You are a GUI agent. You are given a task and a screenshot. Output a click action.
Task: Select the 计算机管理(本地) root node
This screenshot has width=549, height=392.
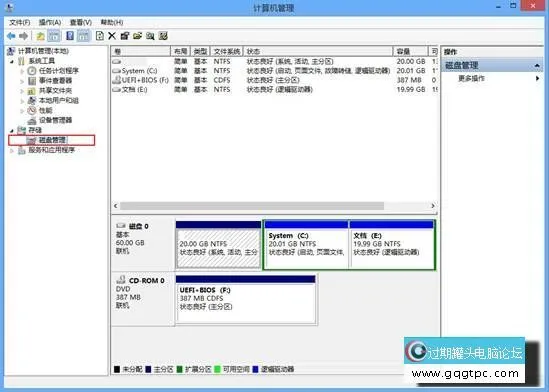[43, 51]
